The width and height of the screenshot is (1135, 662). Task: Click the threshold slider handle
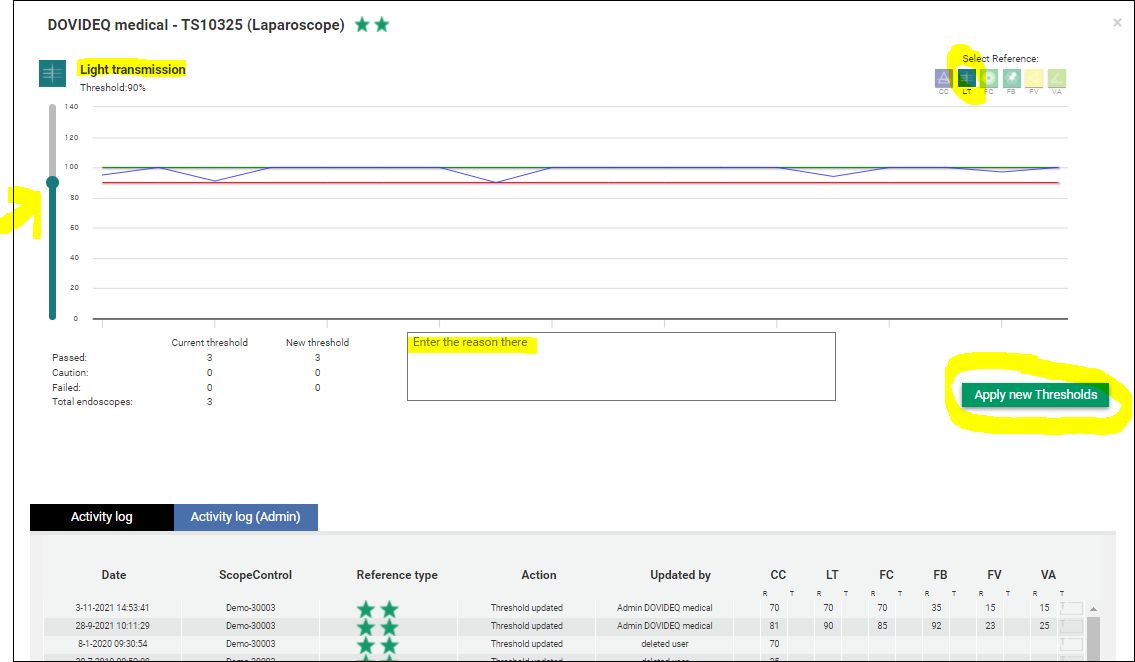(x=52, y=182)
